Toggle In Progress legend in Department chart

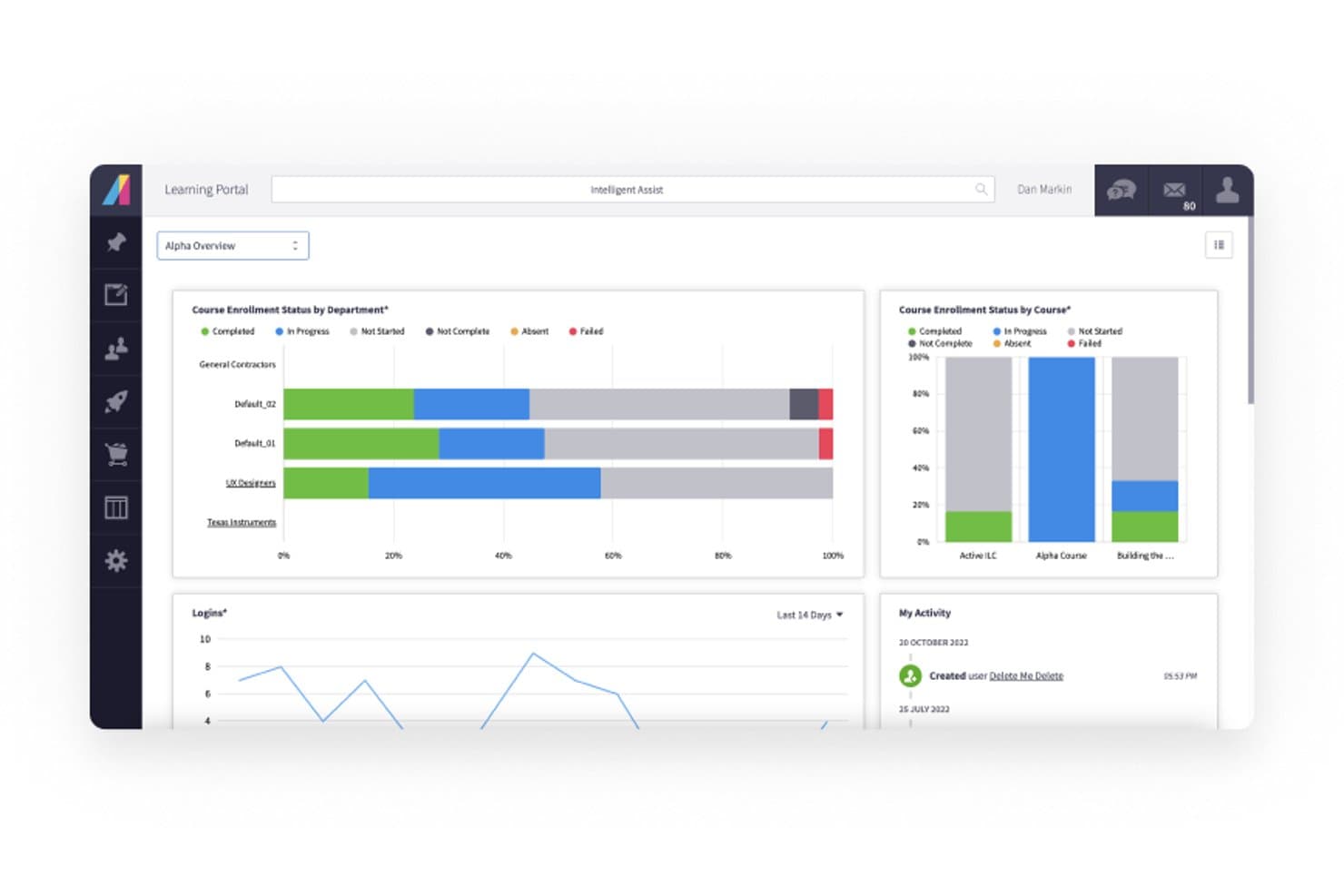point(302,331)
